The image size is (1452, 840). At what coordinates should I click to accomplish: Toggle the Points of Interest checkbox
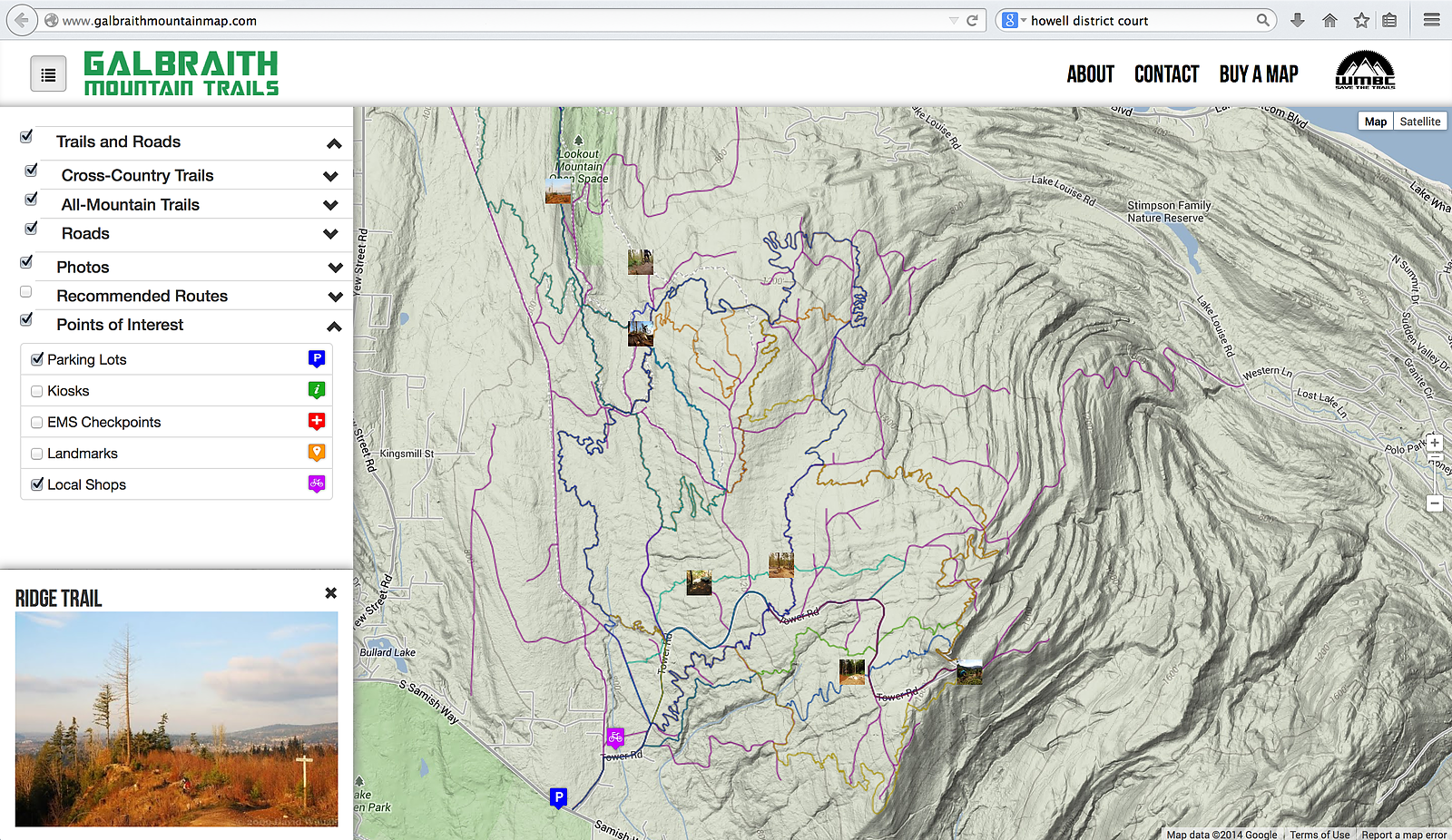(26, 319)
